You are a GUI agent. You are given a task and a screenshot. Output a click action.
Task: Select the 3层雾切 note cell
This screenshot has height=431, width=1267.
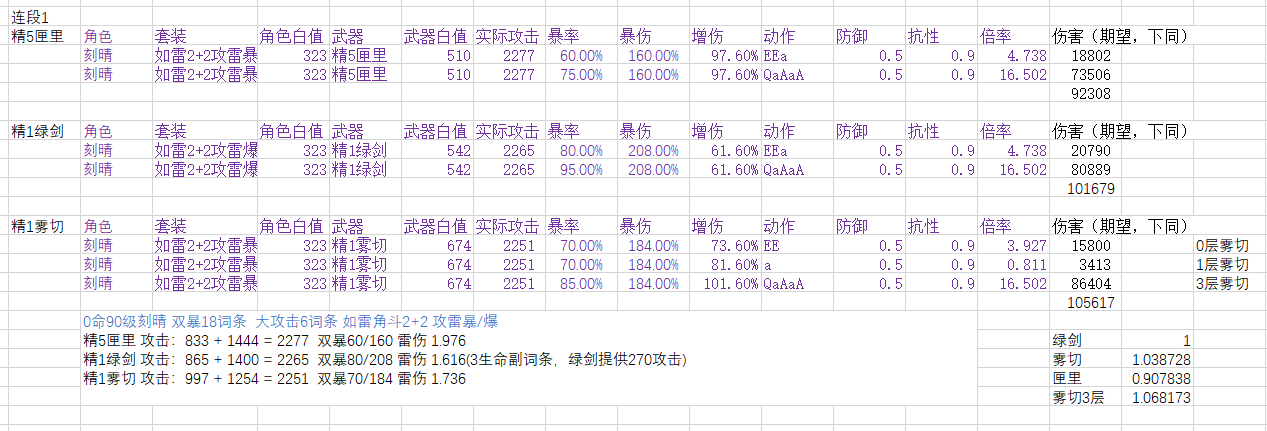pyautogui.click(x=1221, y=283)
